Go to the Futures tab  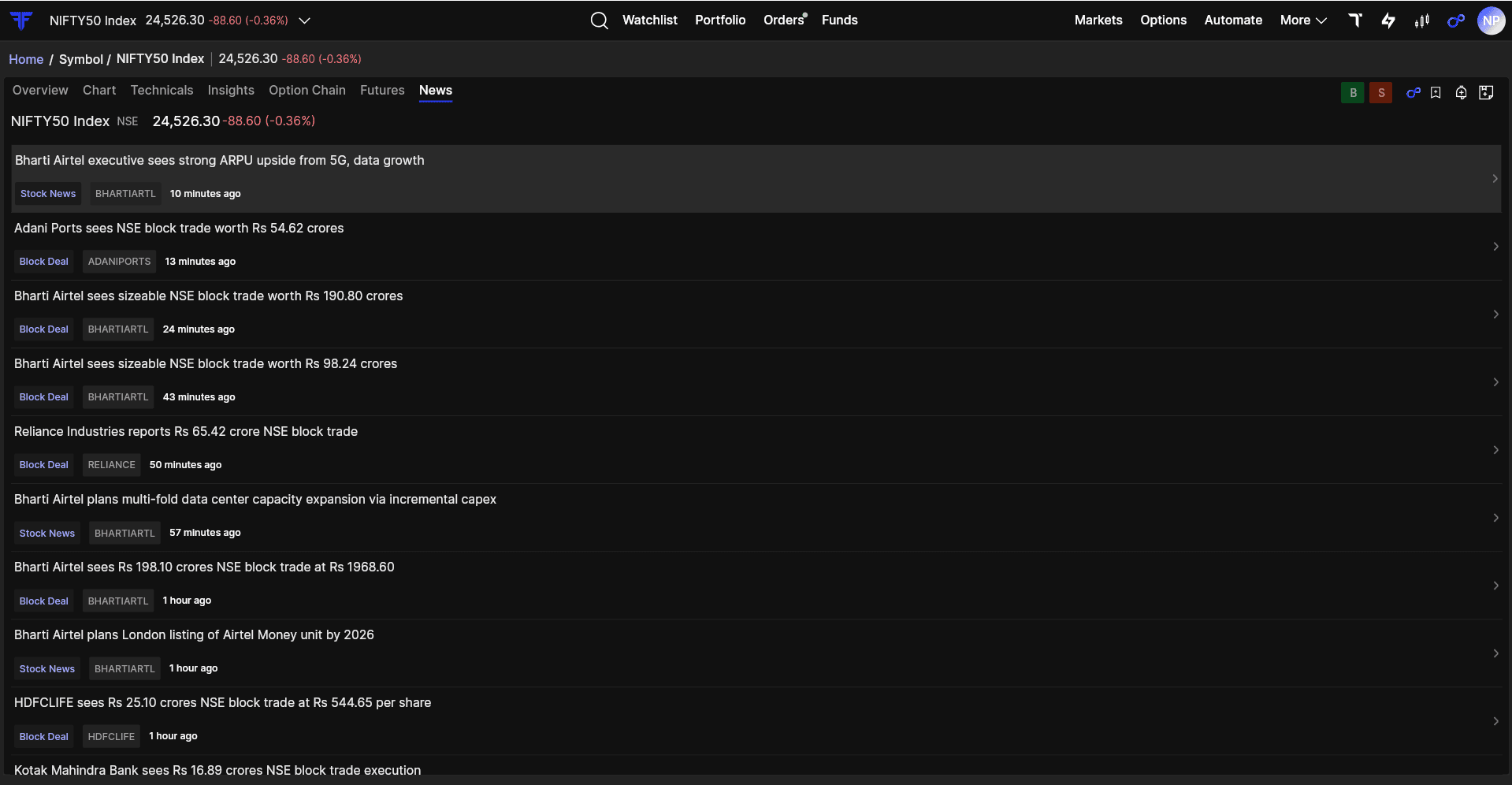coord(382,91)
